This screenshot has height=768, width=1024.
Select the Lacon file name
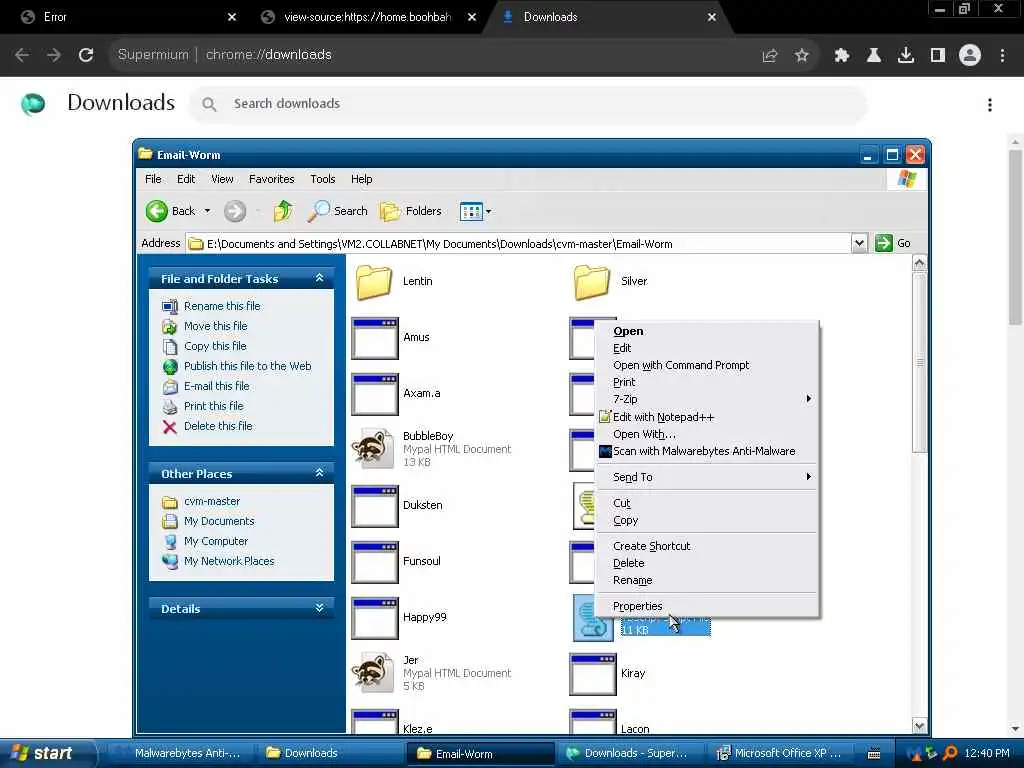(635, 729)
